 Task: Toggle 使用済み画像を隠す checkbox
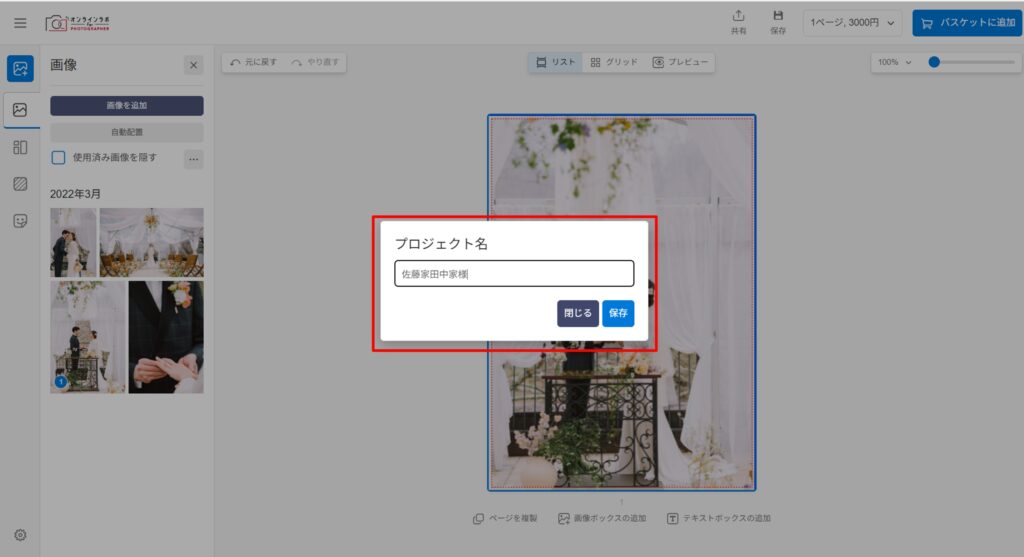(59, 158)
